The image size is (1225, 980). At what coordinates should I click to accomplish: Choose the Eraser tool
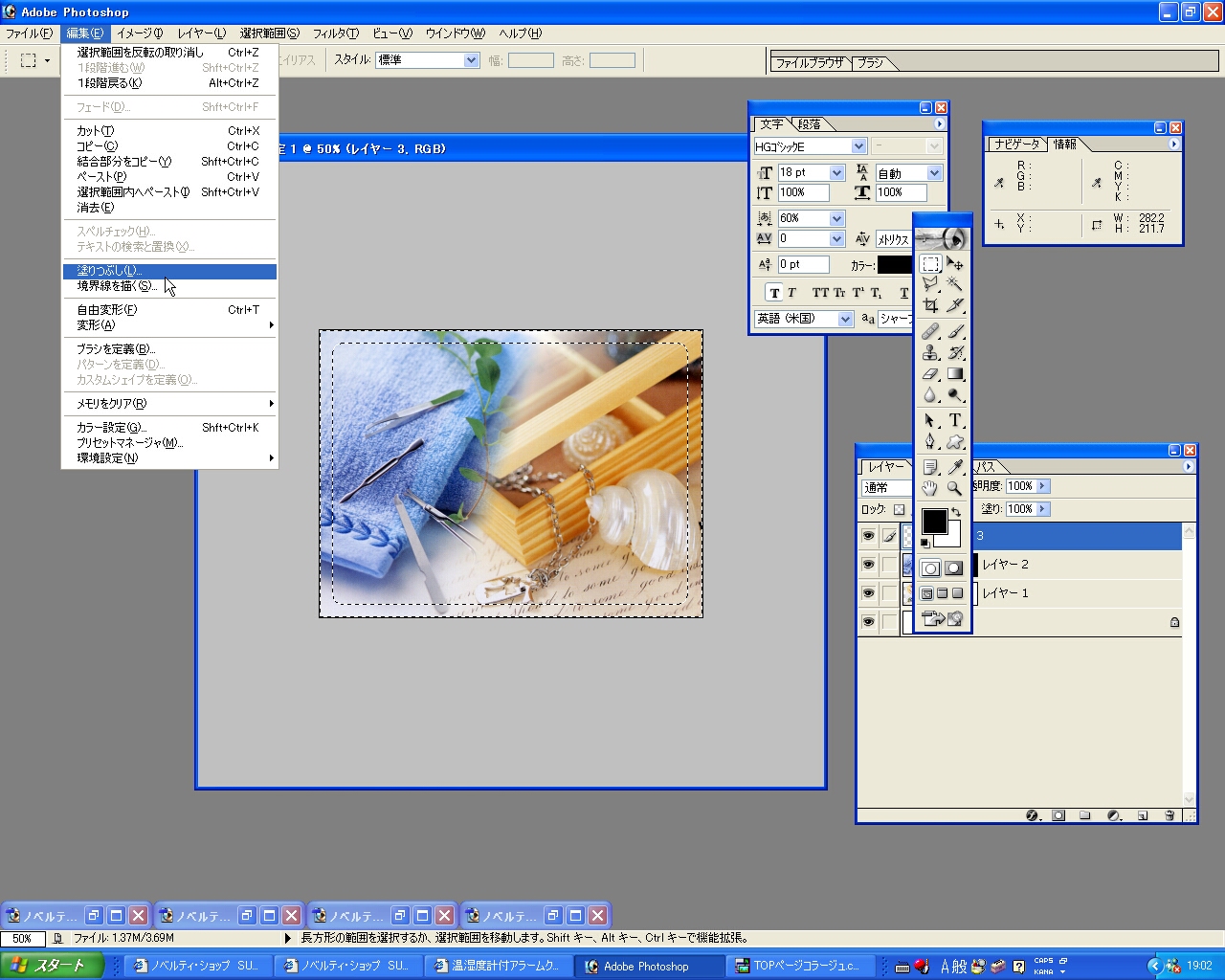tap(930, 375)
